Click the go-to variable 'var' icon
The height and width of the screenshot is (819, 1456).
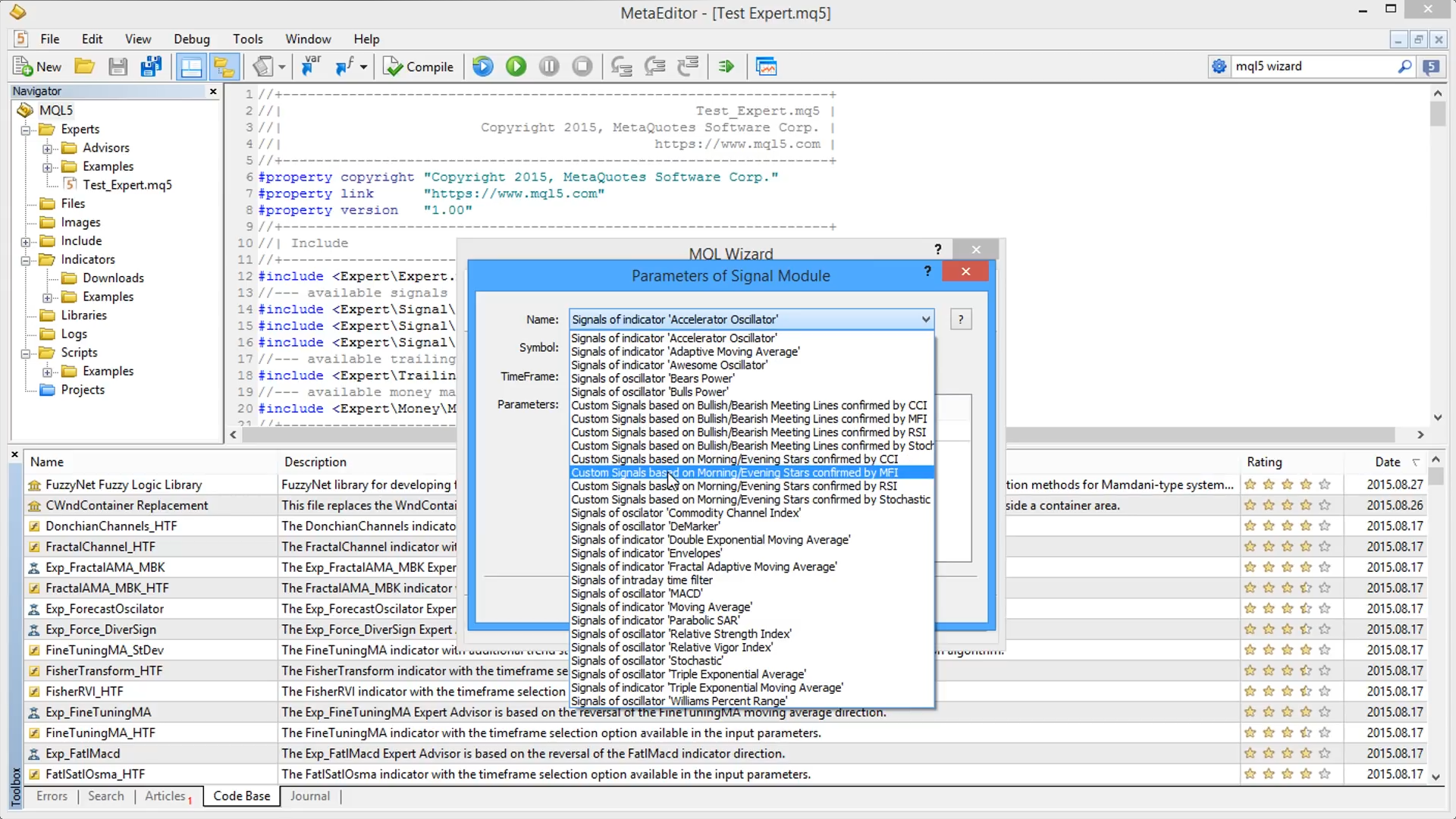[x=311, y=67]
